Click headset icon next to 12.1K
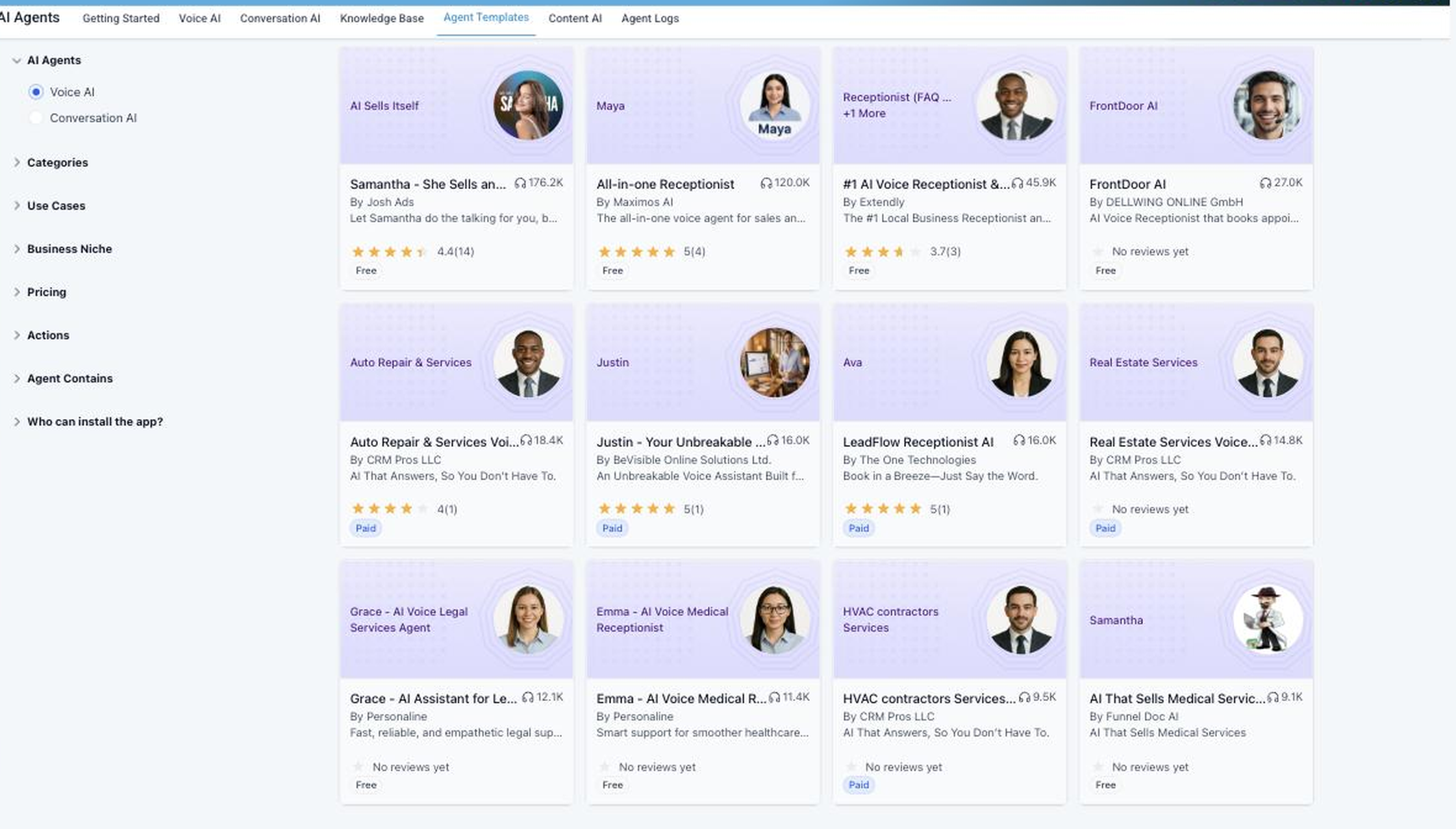The width and height of the screenshot is (1456, 829). point(528,697)
